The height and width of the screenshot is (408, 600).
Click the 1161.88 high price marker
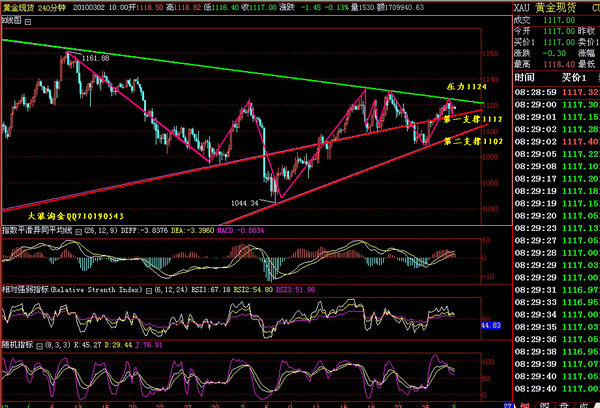point(95,58)
